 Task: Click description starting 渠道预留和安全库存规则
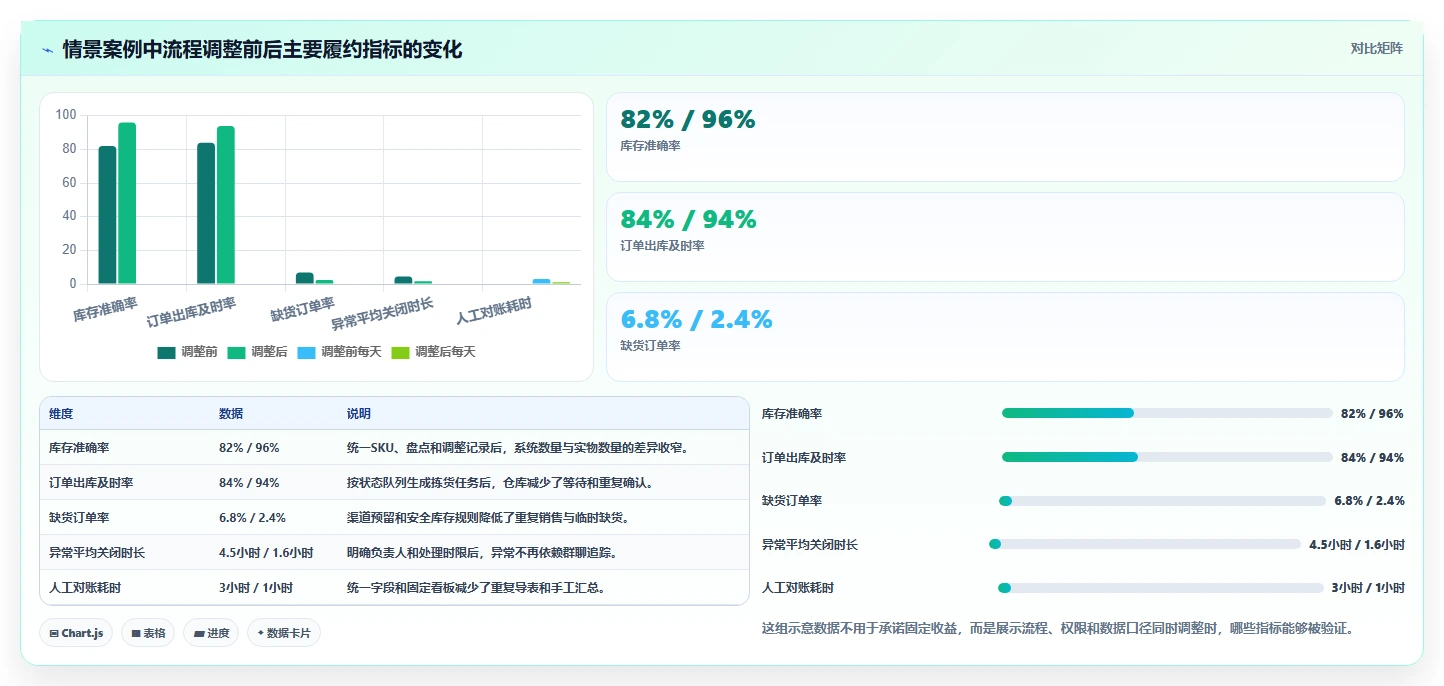click(x=488, y=518)
